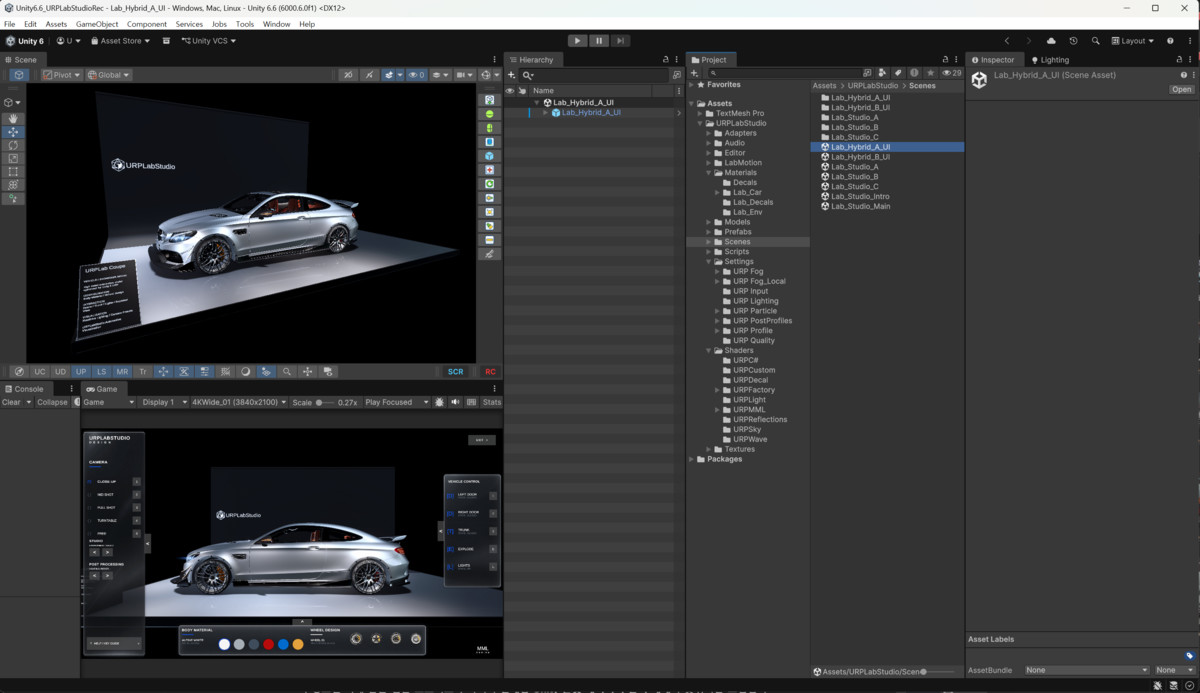1200x693 pixels.
Task: Click Project search-by-type icon
Action: [881, 73]
